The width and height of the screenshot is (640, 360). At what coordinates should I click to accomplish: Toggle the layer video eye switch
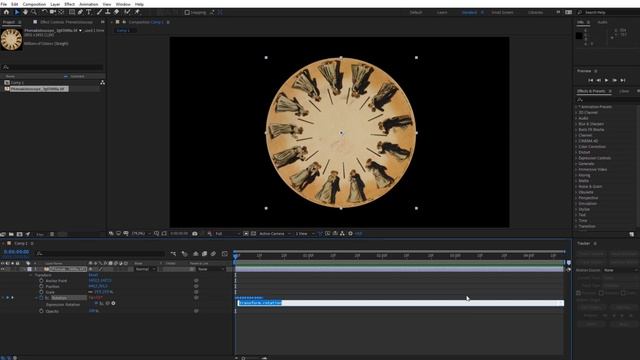pyautogui.click(x=3, y=269)
